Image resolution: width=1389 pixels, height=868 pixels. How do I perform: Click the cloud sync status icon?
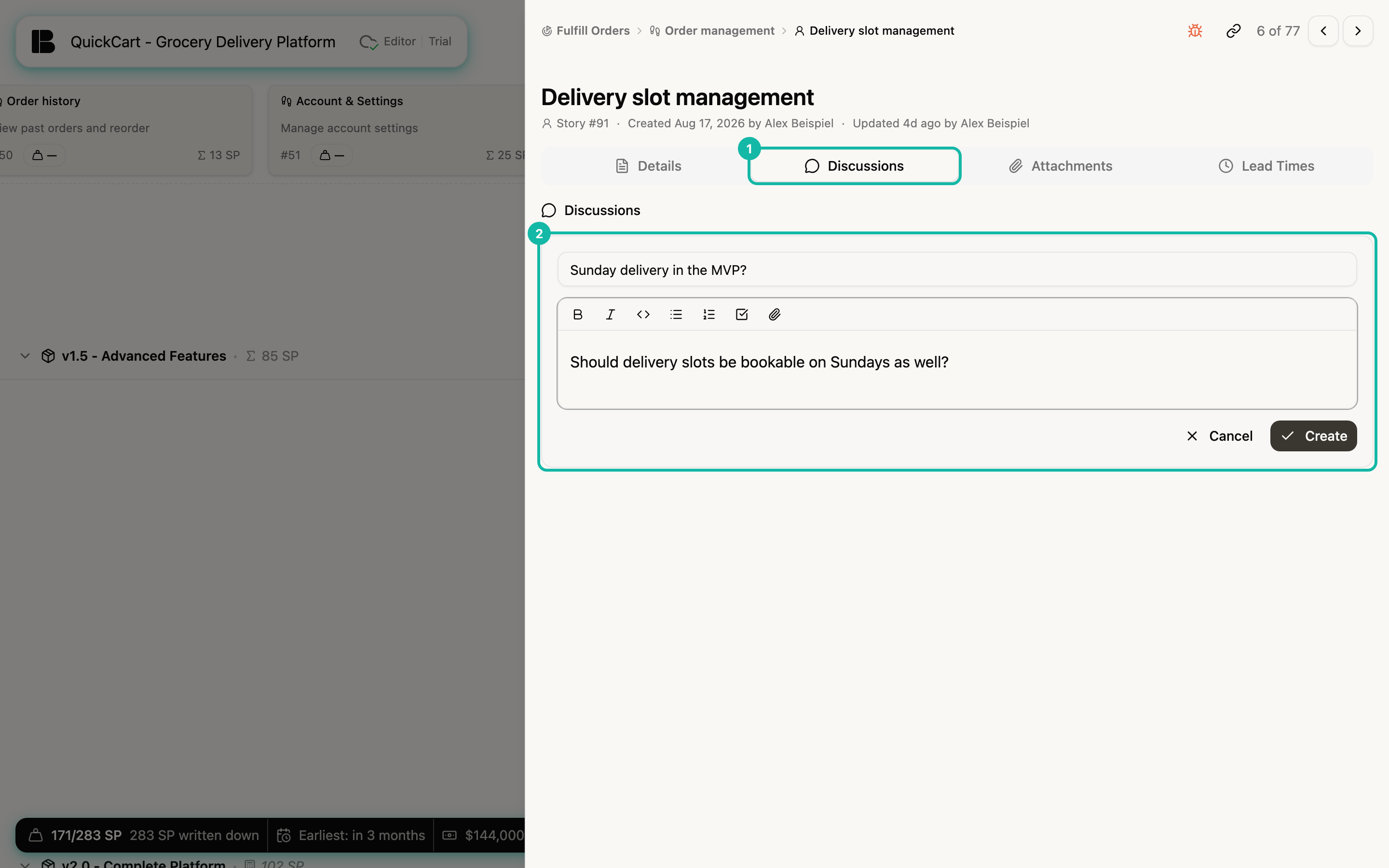click(x=368, y=42)
